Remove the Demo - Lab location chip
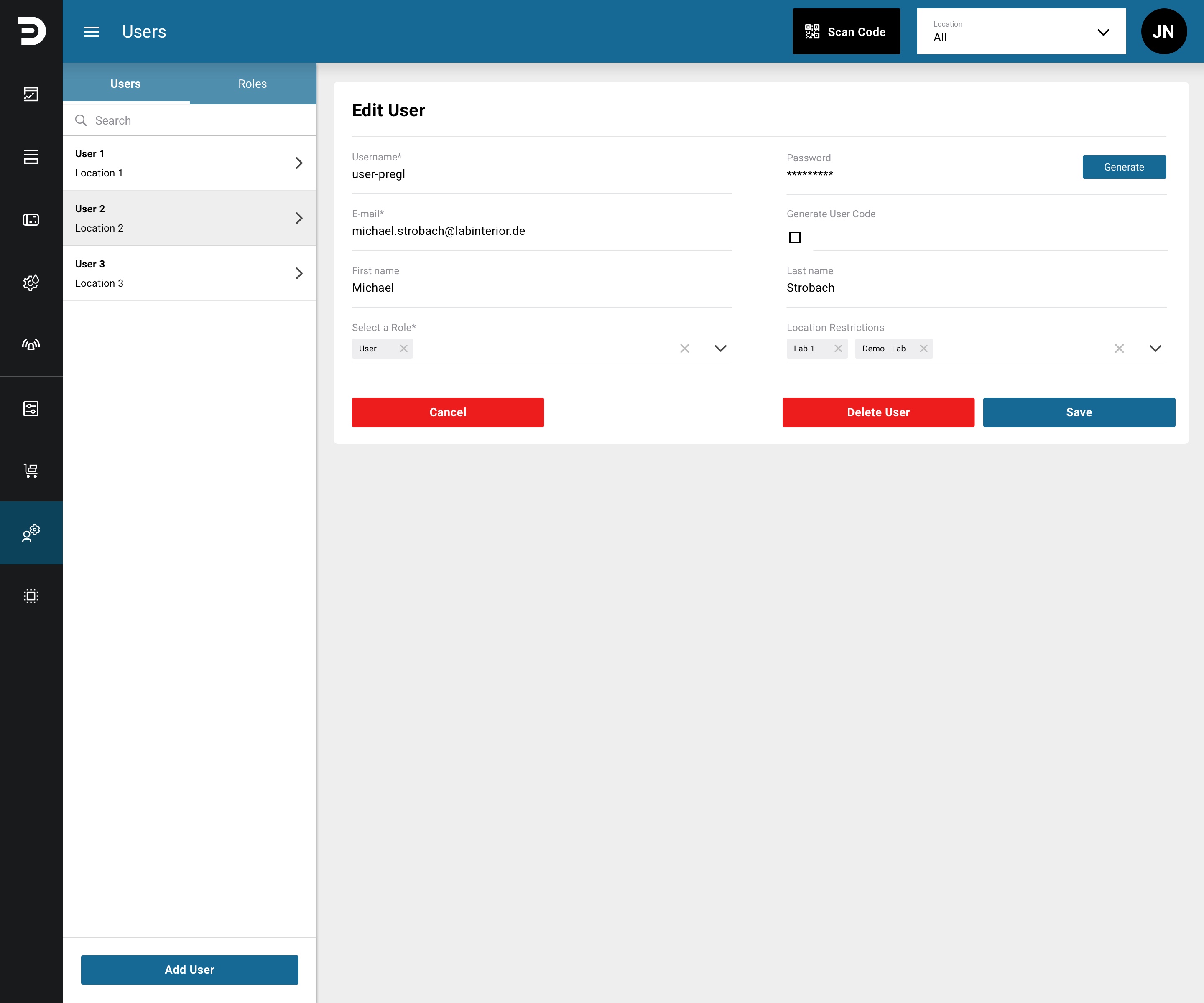The width and height of the screenshot is (1204, 1003). 923,349
